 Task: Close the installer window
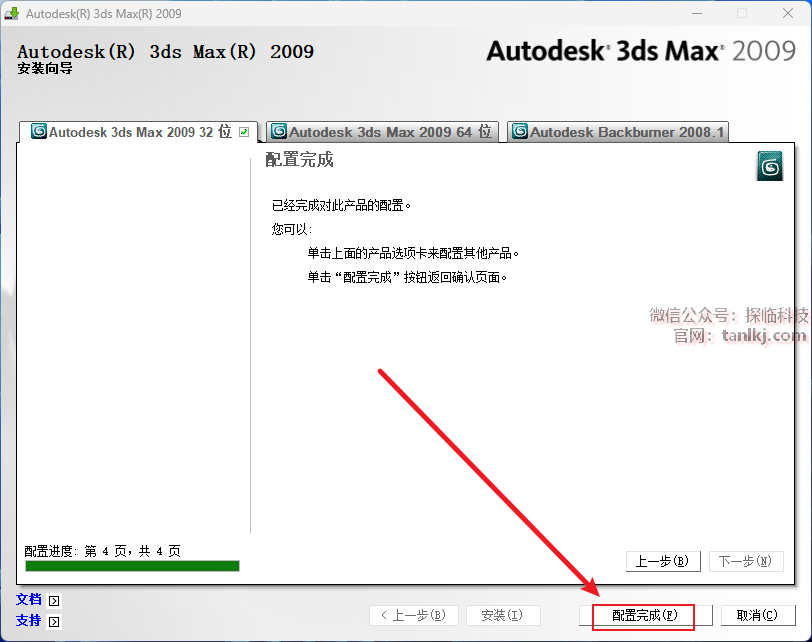tap(788, 13)
